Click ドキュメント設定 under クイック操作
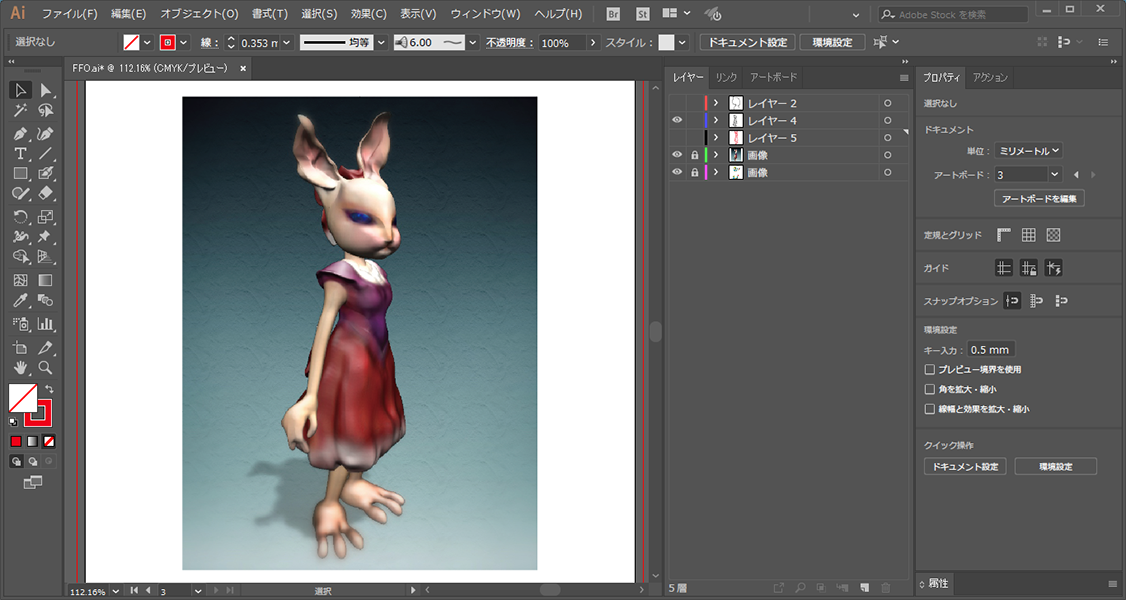1126x600 pixels. [965, 467]
